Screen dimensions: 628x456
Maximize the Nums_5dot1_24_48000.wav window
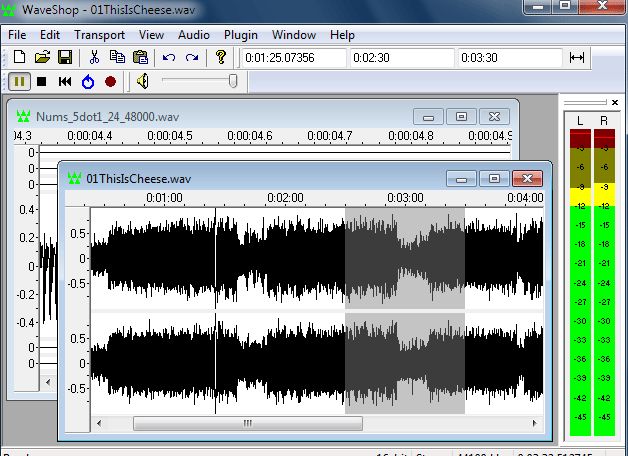[x=461, y=117]
